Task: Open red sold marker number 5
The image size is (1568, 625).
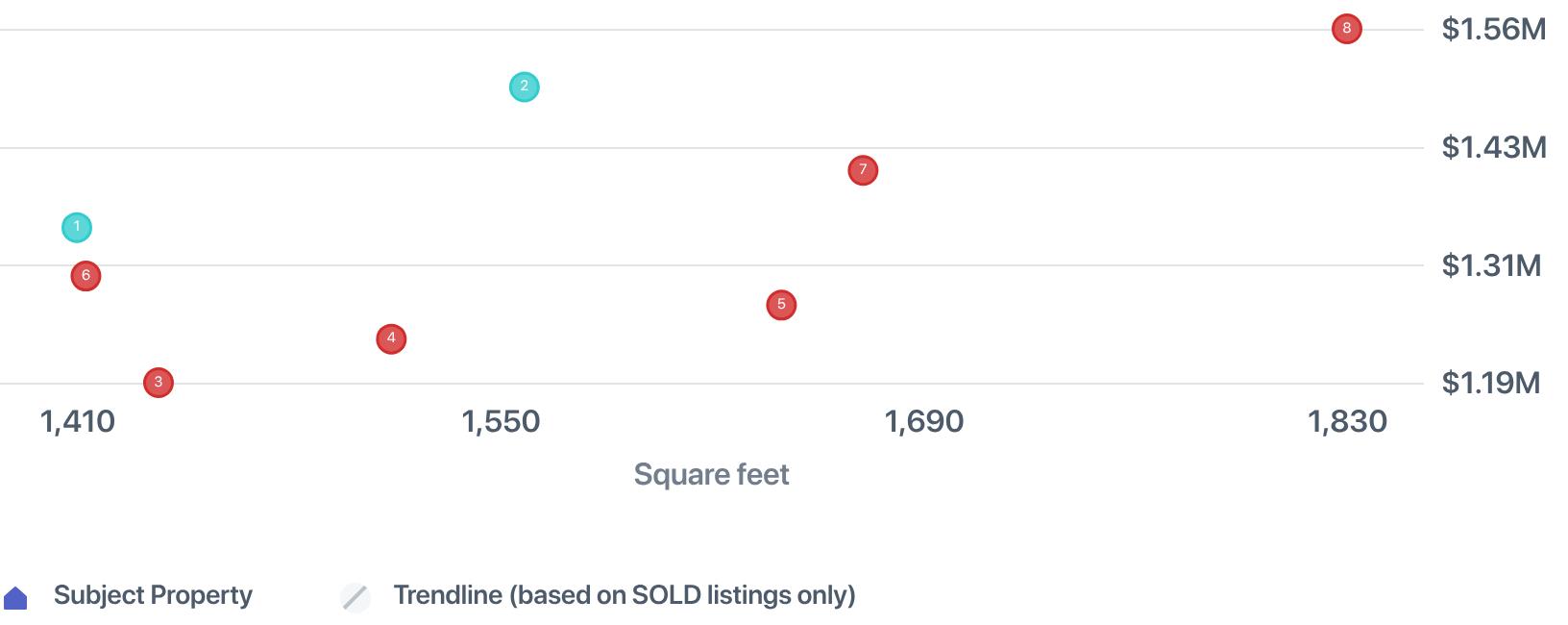Action: click(781, 305)
